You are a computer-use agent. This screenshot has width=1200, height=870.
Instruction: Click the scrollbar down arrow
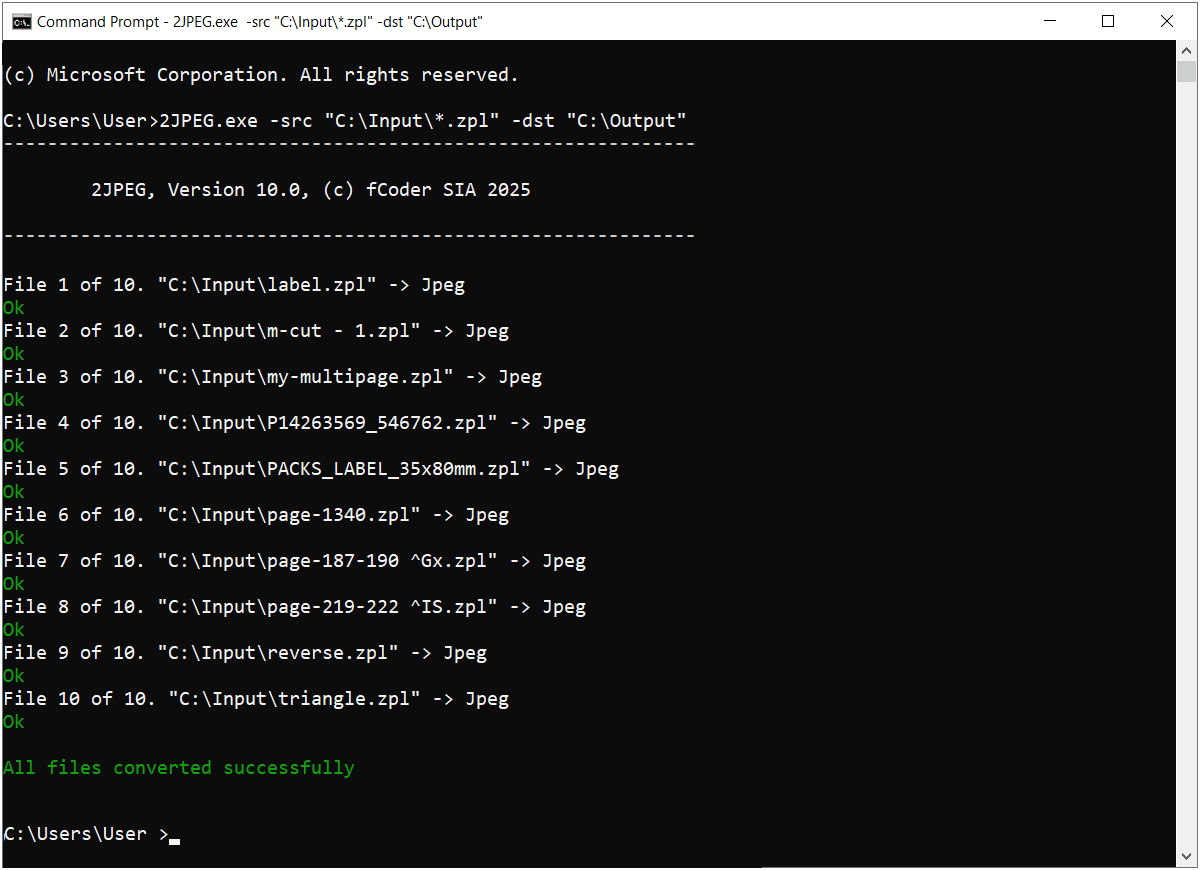(x=1186, y=857)
